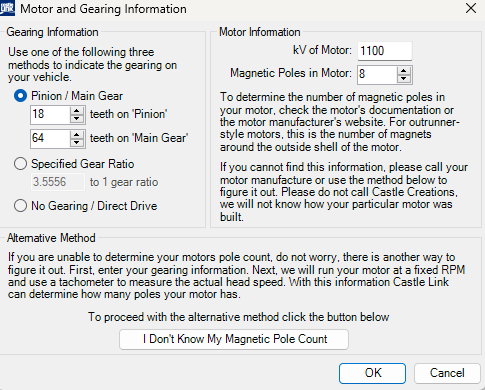Increase the teeth on Main Gear value

77,134
